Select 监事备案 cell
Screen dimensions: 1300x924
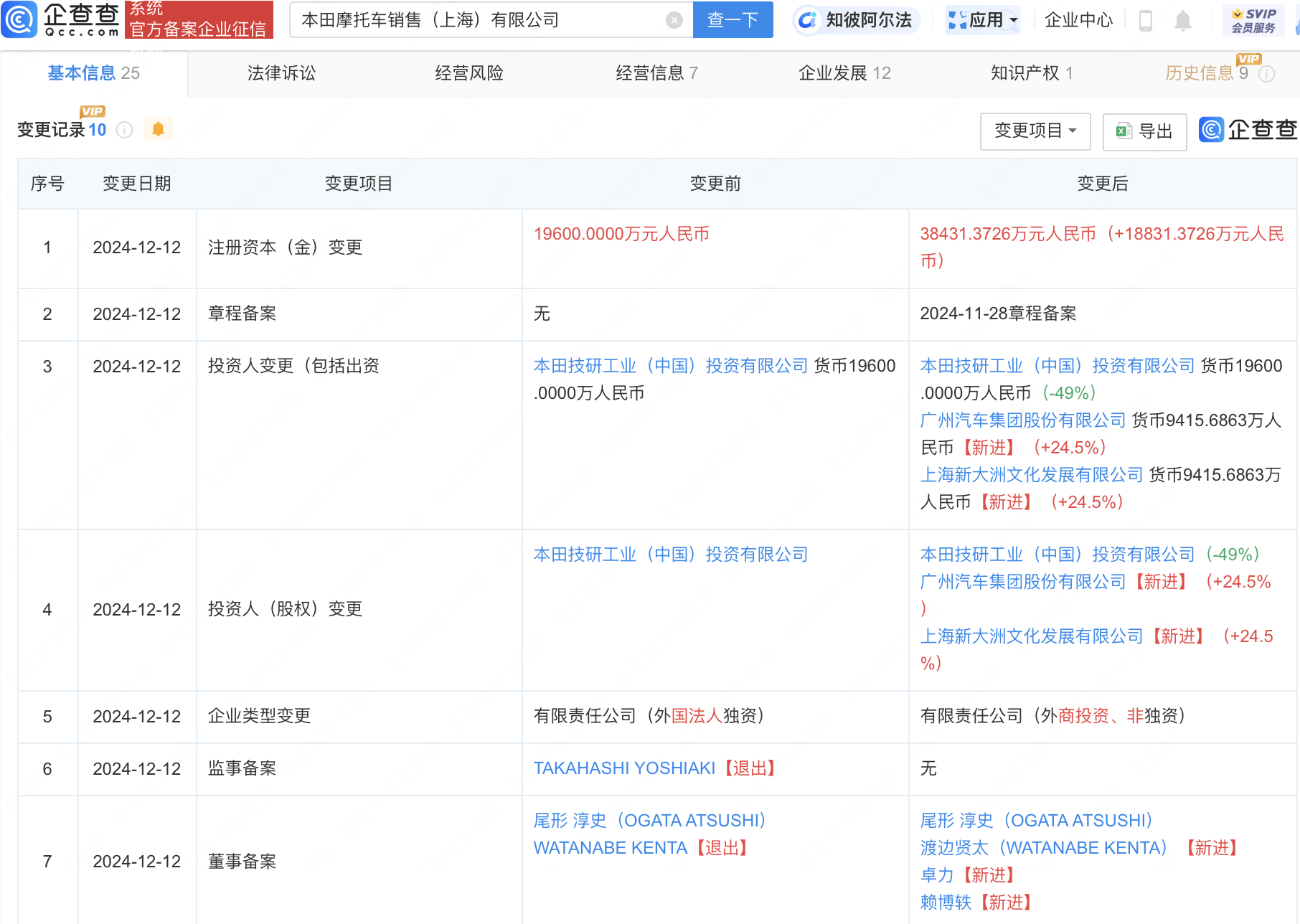pos(359,769)
